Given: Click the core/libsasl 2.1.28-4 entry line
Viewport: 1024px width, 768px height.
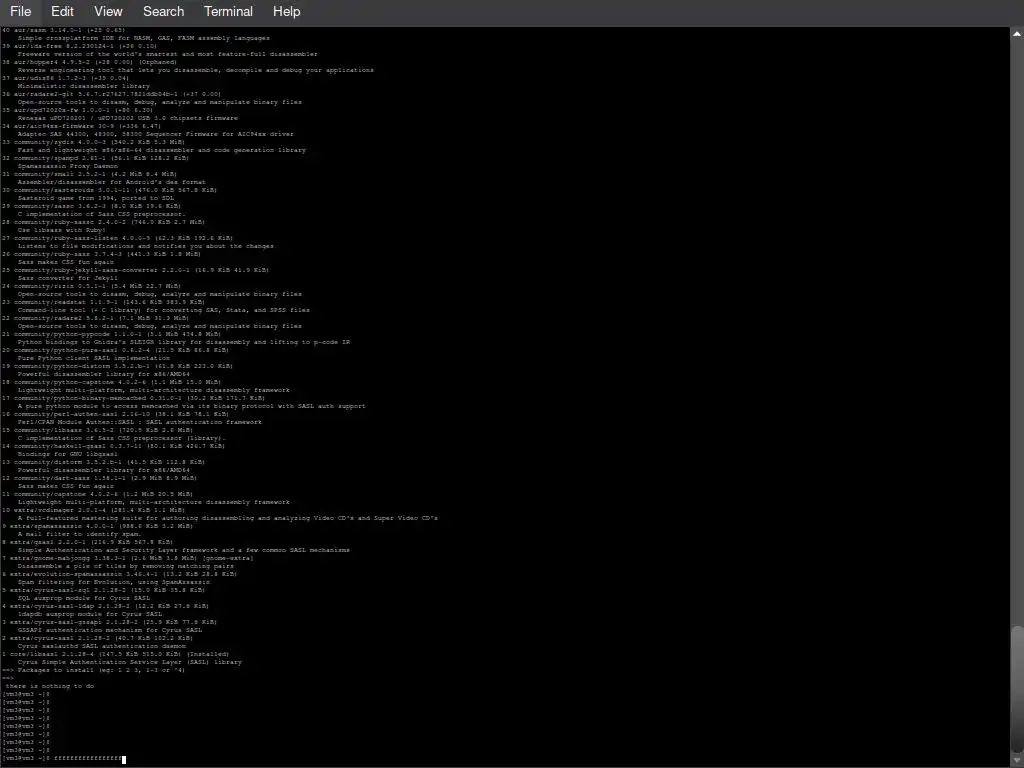Looking at the screenshot, I should [x=116, y=654].
